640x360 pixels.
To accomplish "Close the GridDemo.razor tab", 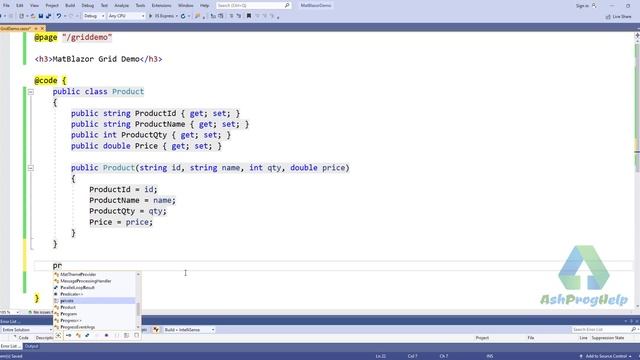I will click(42, 29).
